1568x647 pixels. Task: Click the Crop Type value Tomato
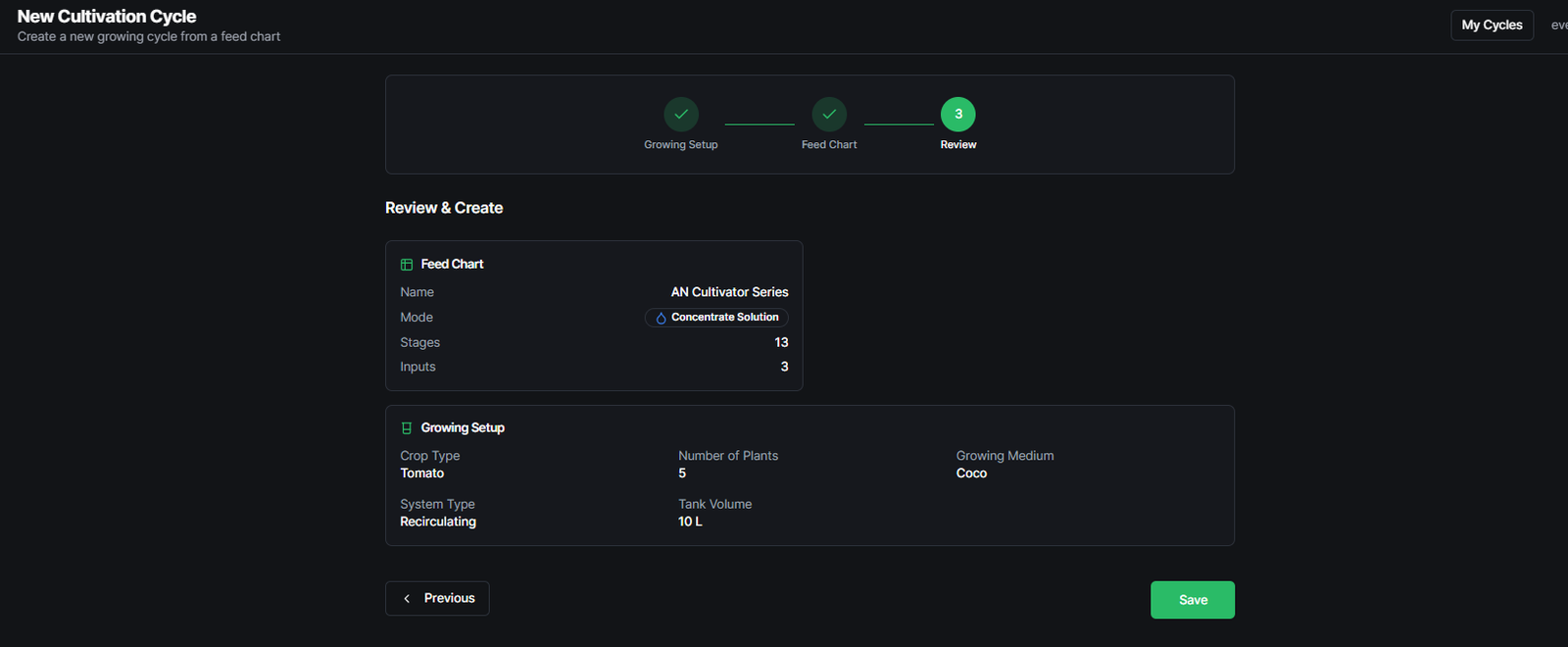click(422, 473)
